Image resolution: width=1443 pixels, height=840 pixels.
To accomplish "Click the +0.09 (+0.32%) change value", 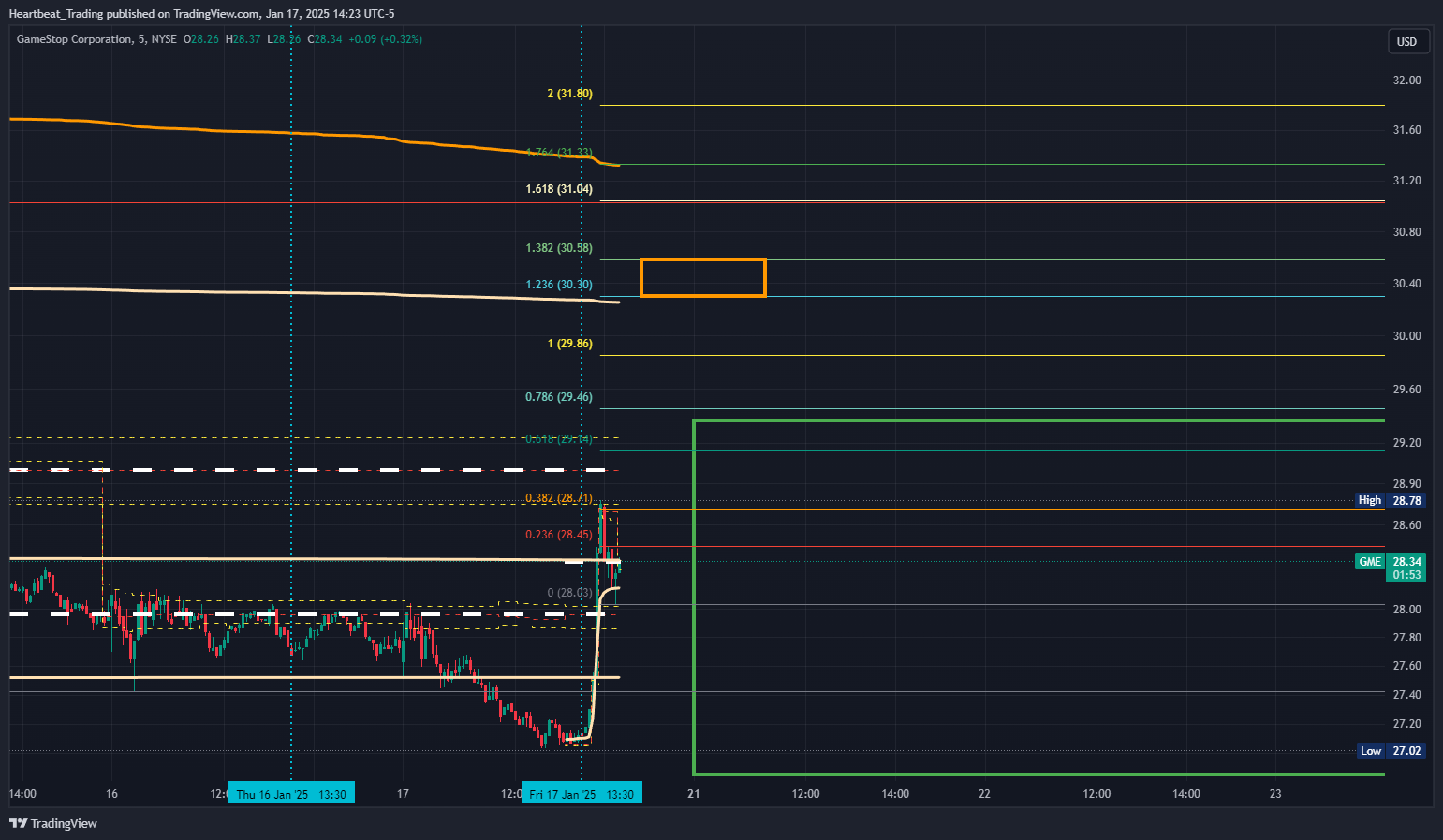I will click(x=385, y=39).
